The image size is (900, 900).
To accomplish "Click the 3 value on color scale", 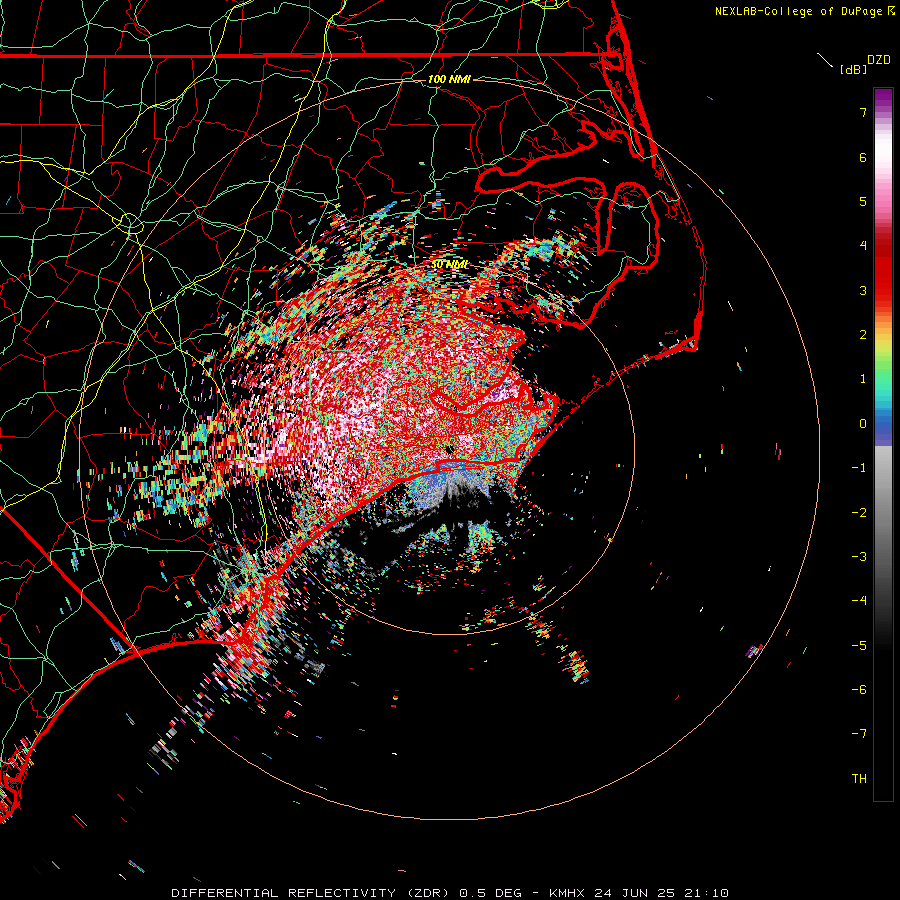I will (x=863, y=290).
